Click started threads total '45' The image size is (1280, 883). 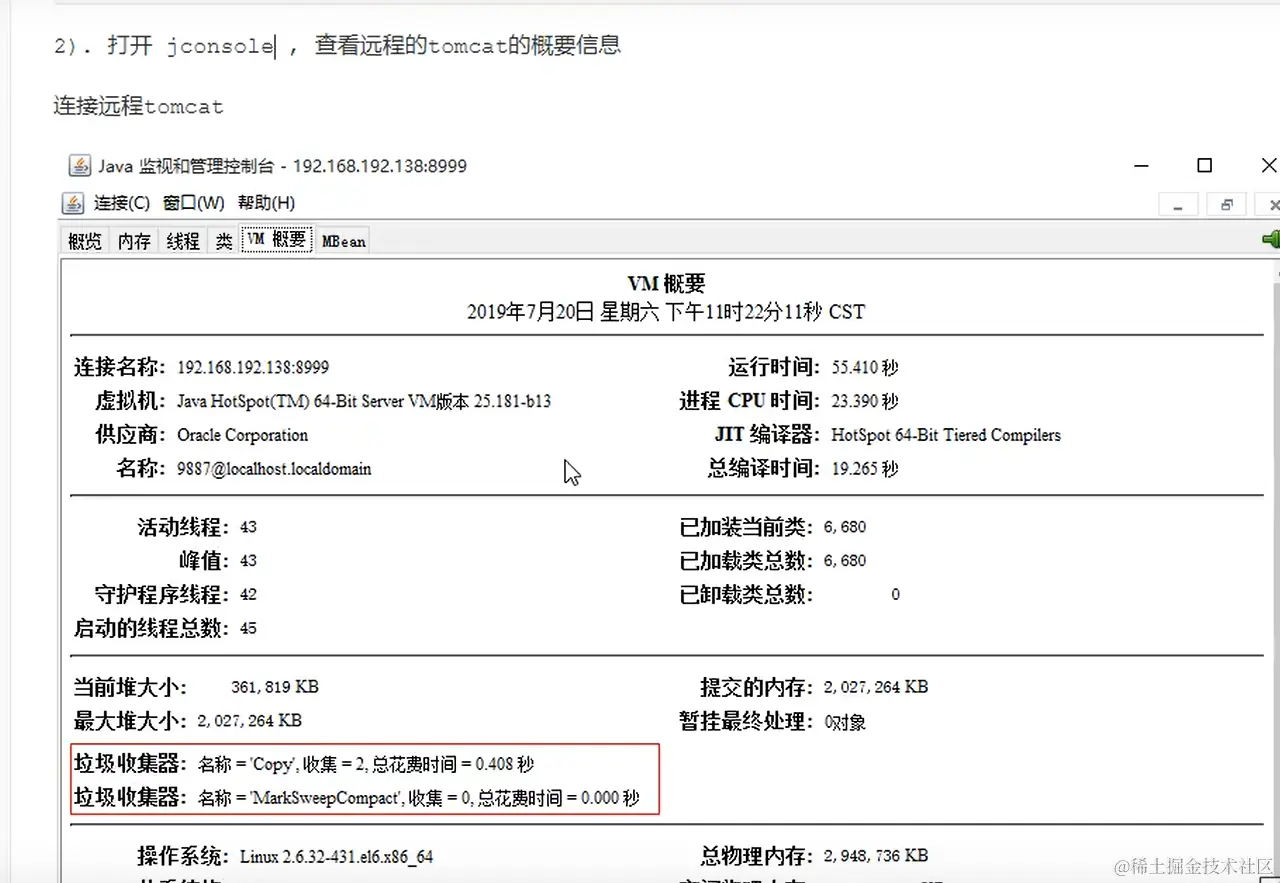[x=248, y=629]
